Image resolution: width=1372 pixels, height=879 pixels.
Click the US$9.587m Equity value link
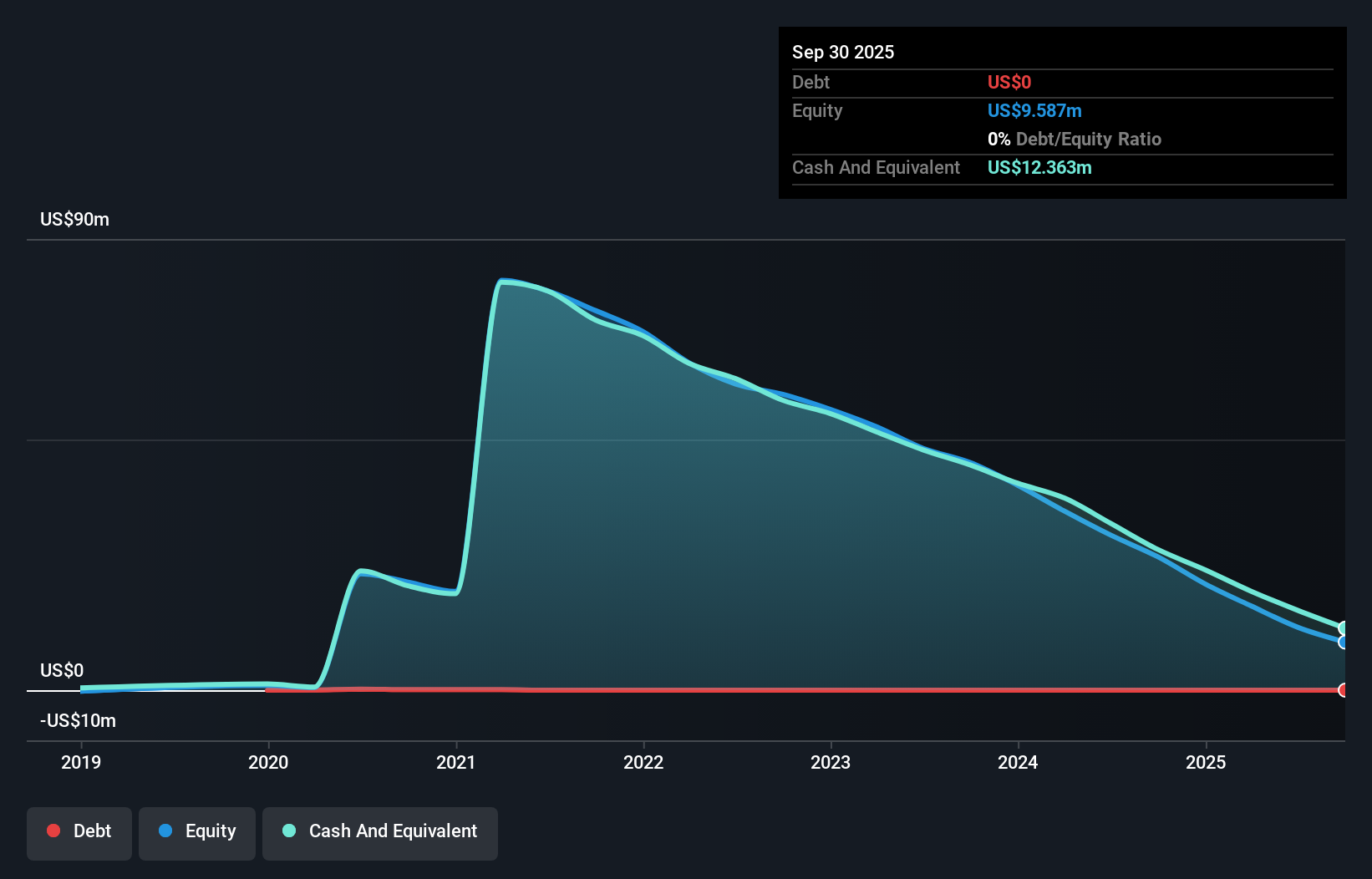coord(1034,110)
